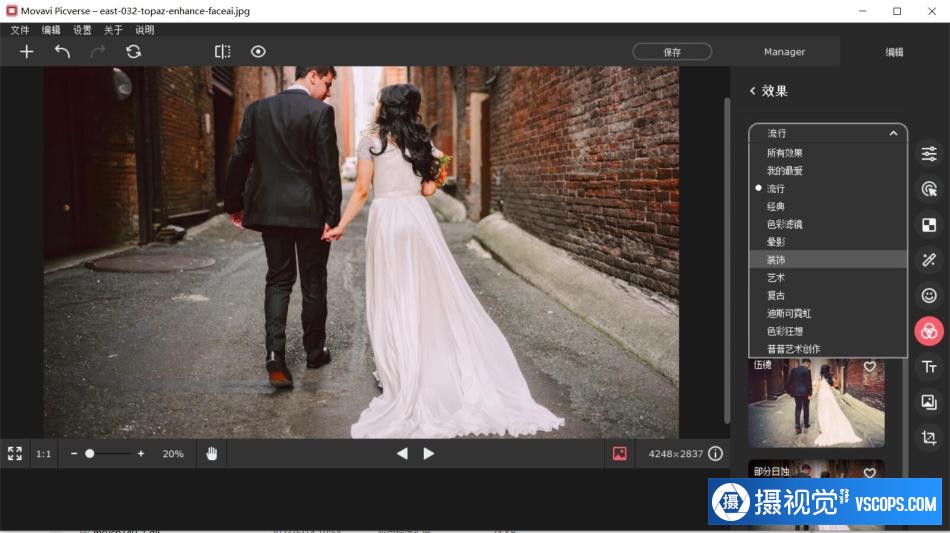This screenshot has width=950, height=533.
Task: Open the 编辑 menu in menu bar
Action: (51, 30)
